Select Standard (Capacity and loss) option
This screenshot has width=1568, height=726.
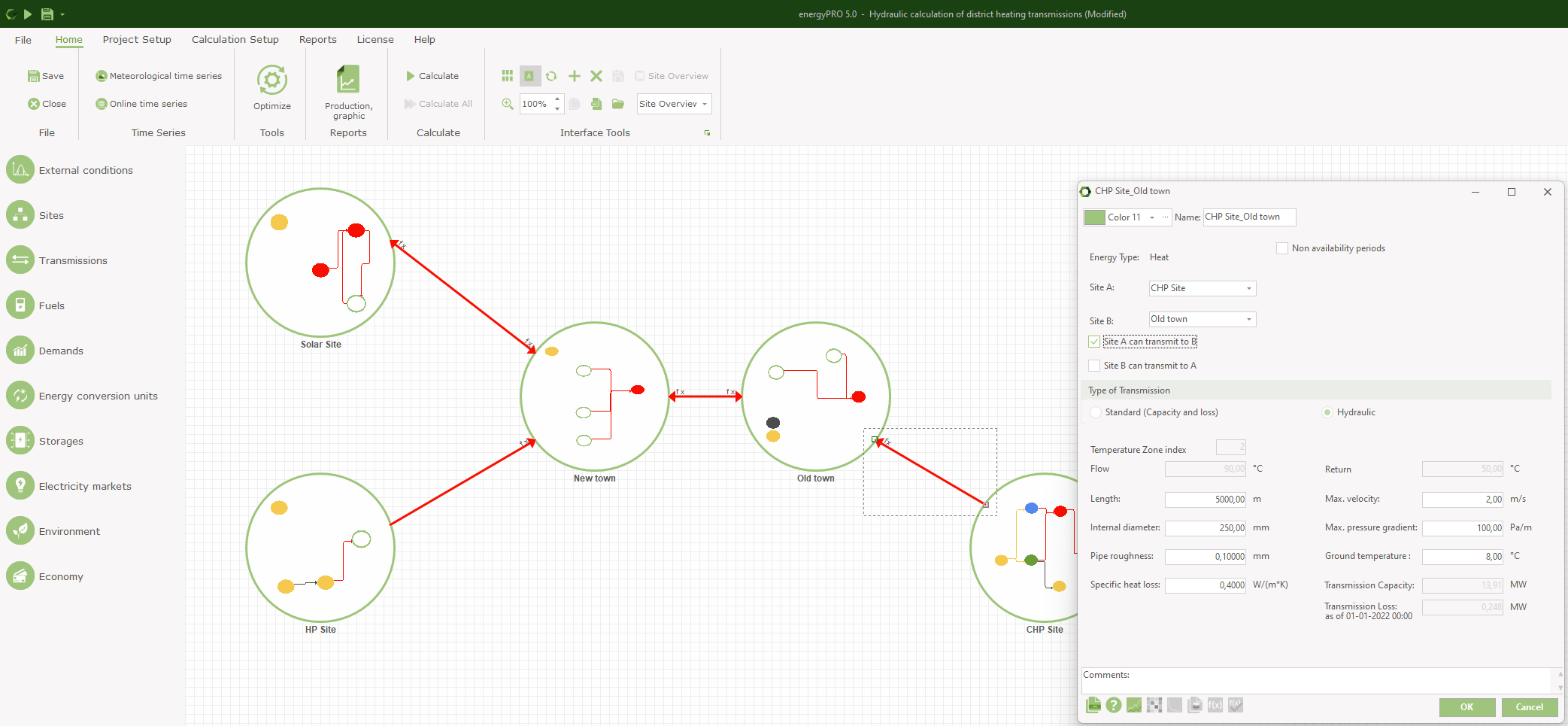[x=1096, y=412]
